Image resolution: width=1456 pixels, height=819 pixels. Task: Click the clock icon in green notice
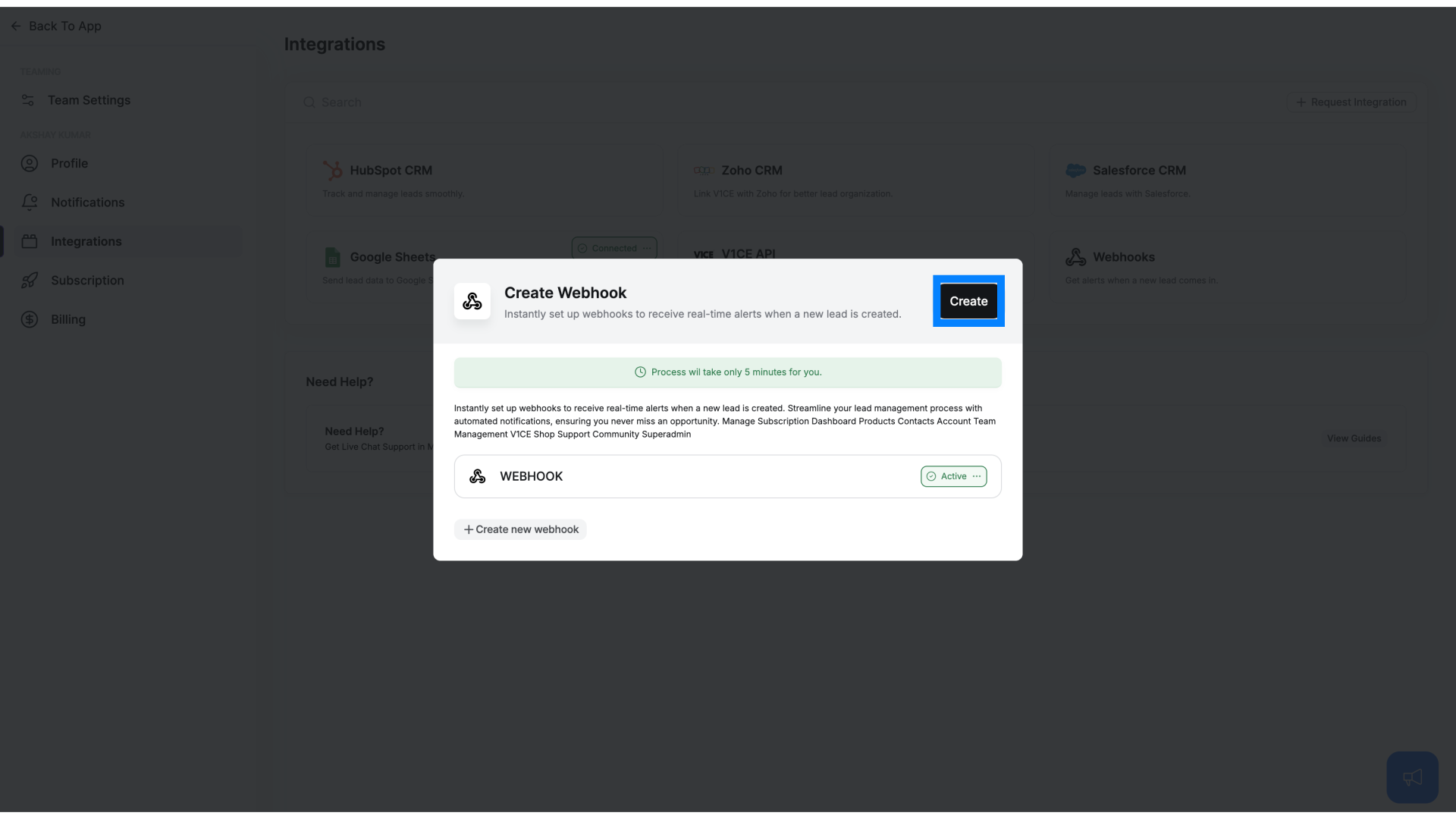coord(640,372)
